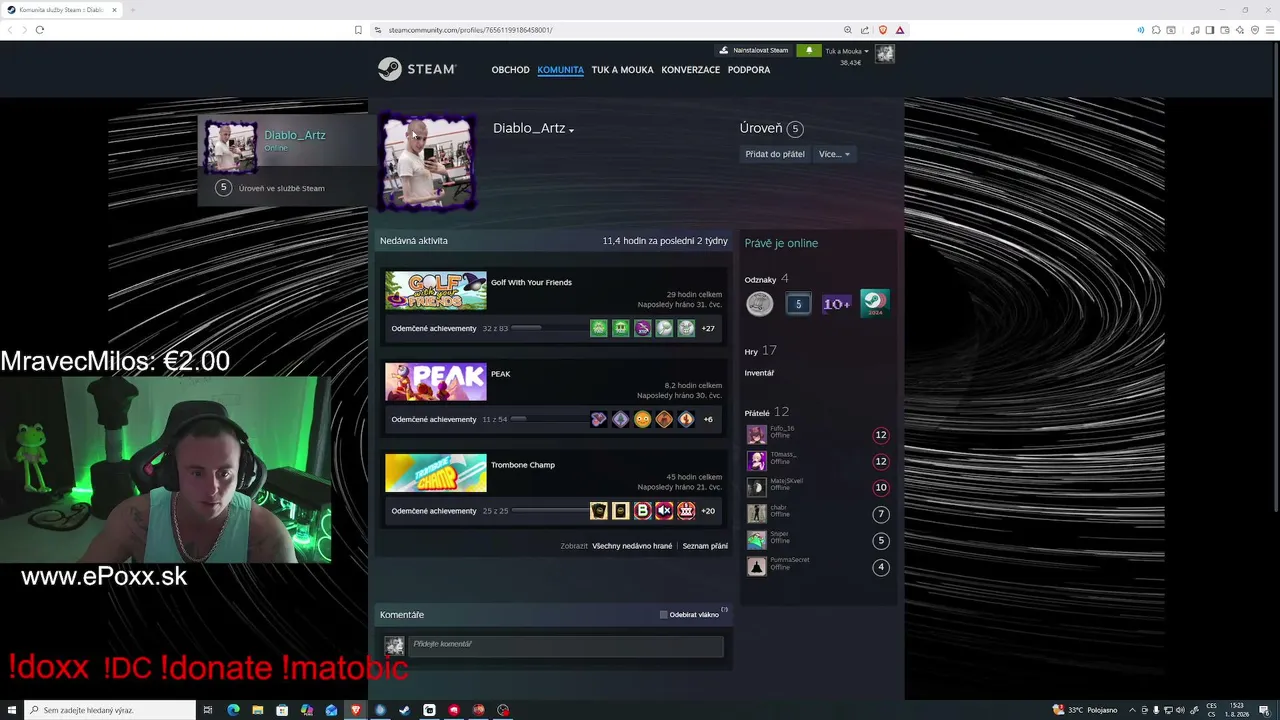Viewport: 1280px width, 720px height.
Task: Click the red B Trombone Champ achievement
Action: 642,510
